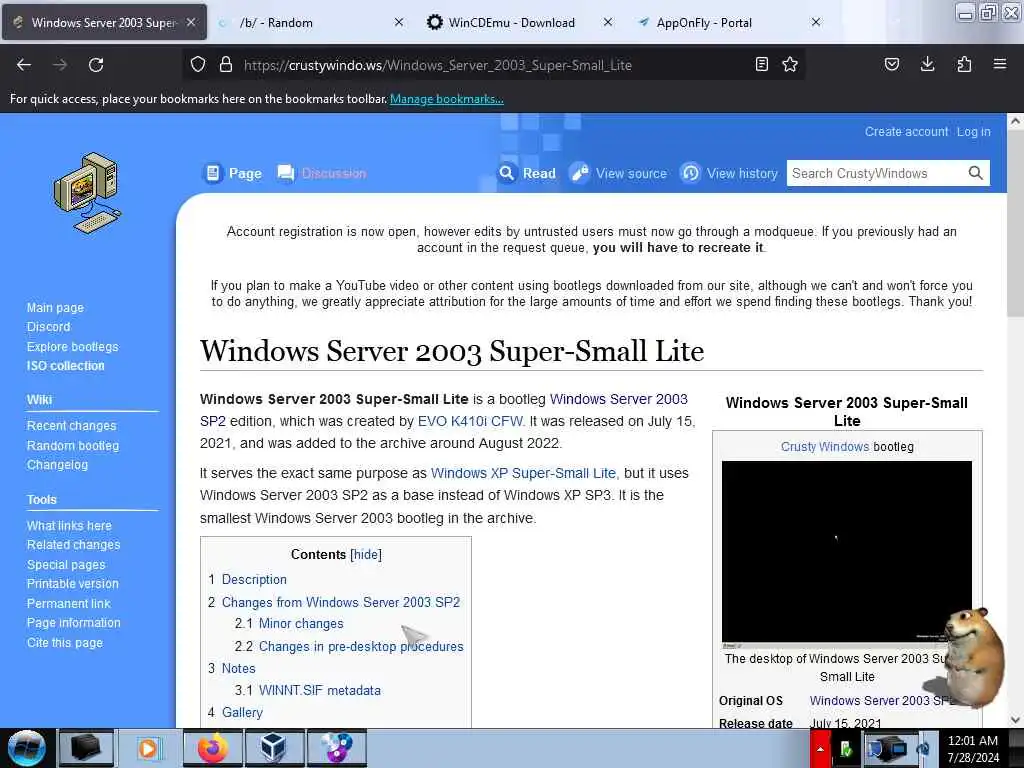The width and height of the screenshot is (1024, 768).
Task: Close the /b/ - Random tab
Action: tap(399, 22)
